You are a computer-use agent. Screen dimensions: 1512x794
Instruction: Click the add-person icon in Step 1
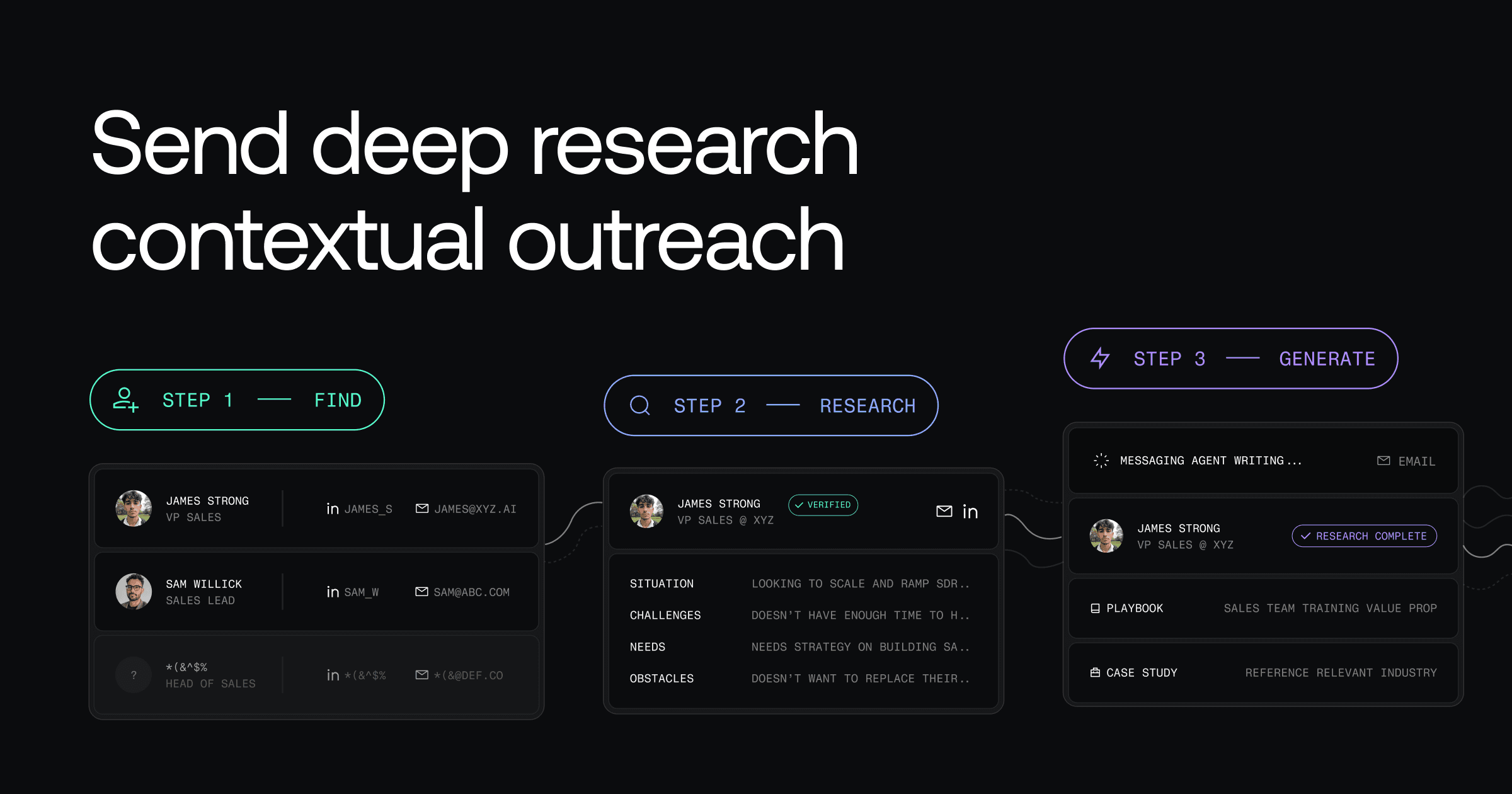pos(125,400)
